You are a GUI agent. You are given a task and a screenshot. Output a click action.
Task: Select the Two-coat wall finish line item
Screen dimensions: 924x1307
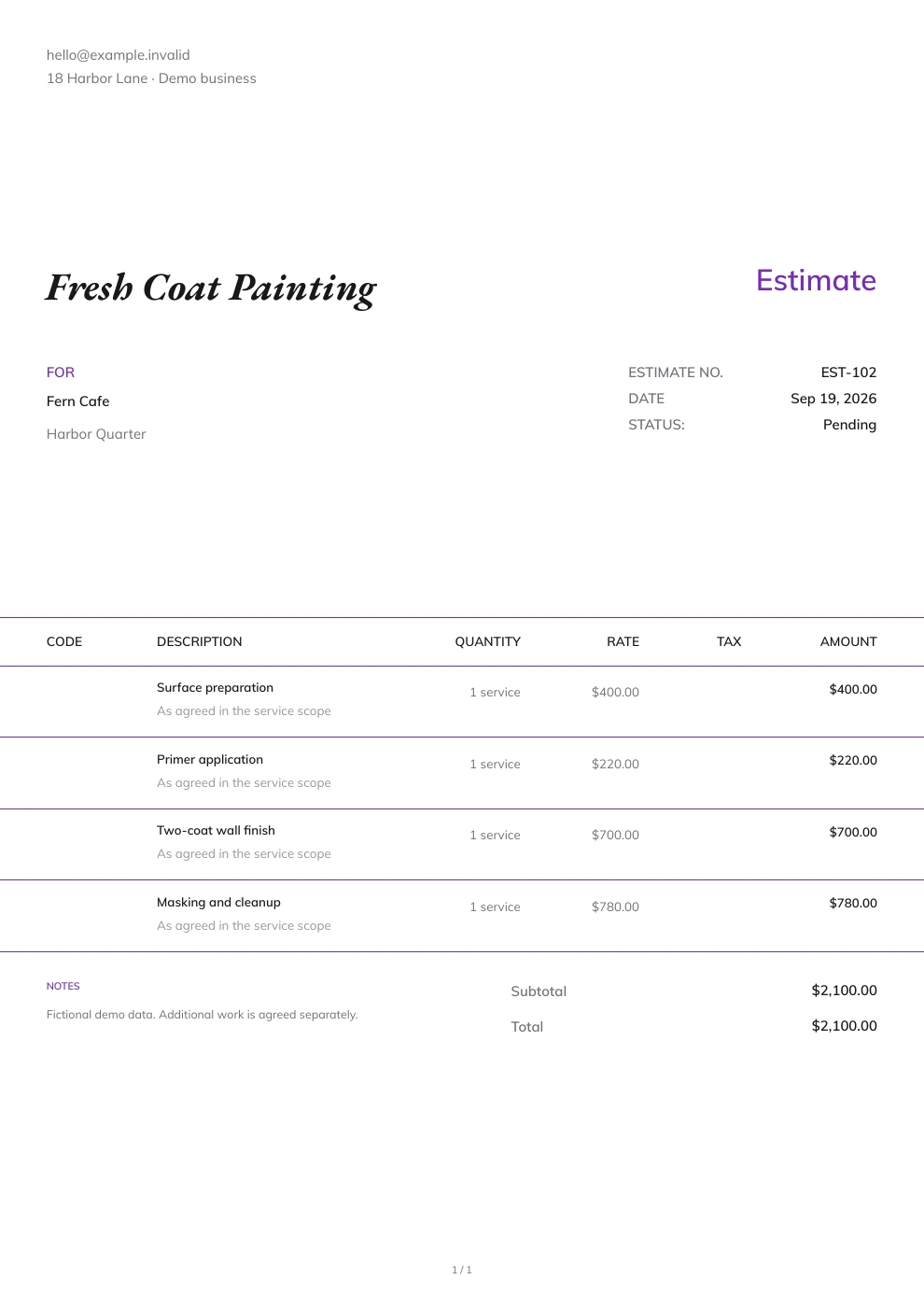pos(216,830)
